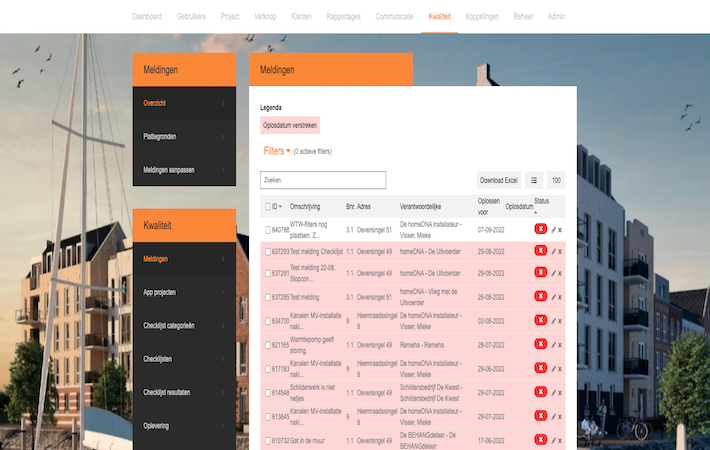Edit melding 634700 via pencil icon

(553, 321)
